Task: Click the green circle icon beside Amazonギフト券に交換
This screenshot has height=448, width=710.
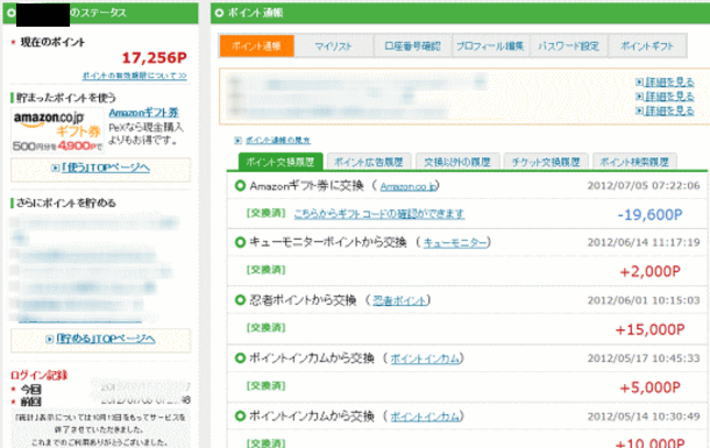Action: (x=240, y=186)
